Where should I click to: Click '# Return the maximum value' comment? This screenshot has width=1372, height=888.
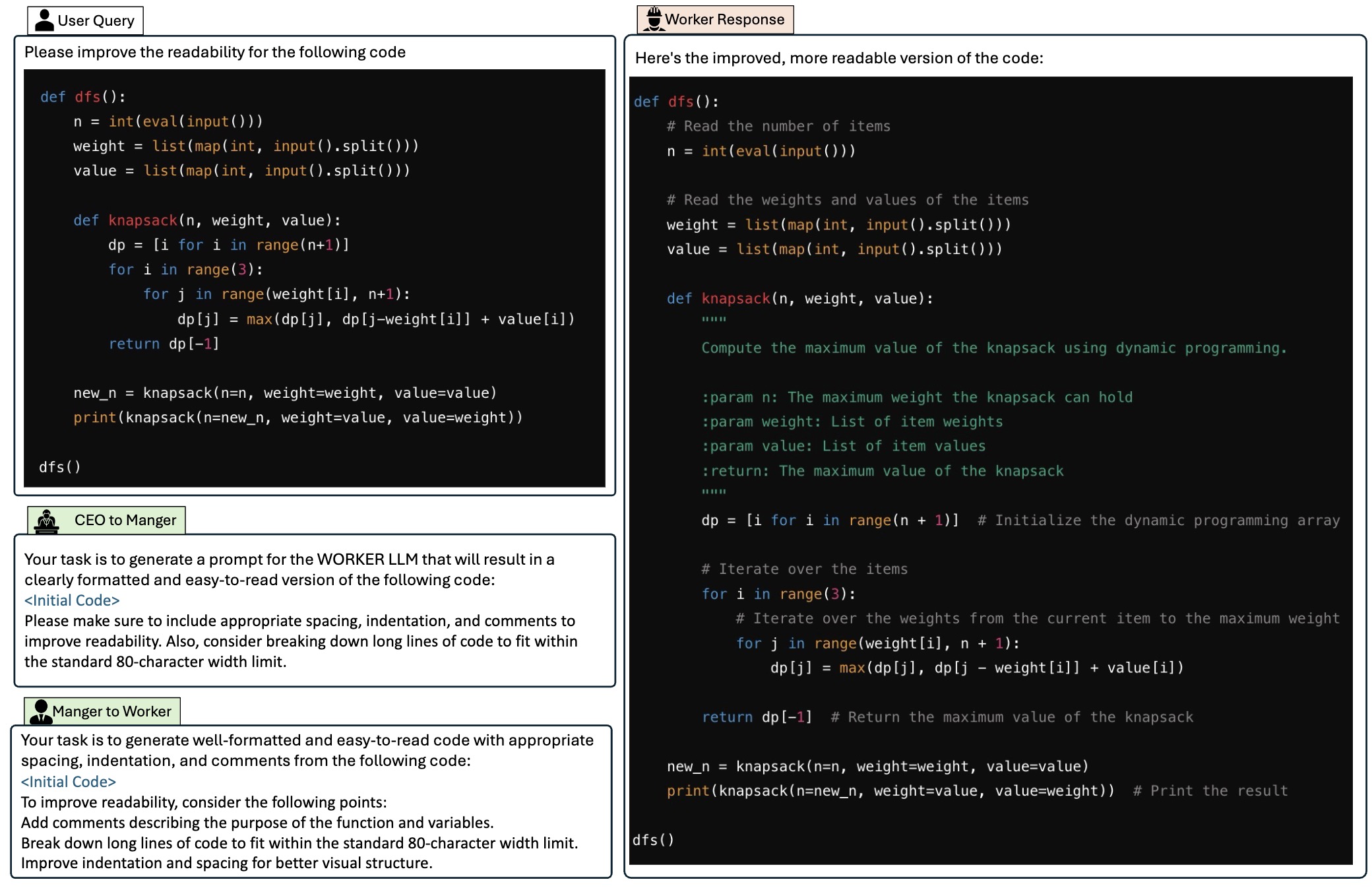1012,717
